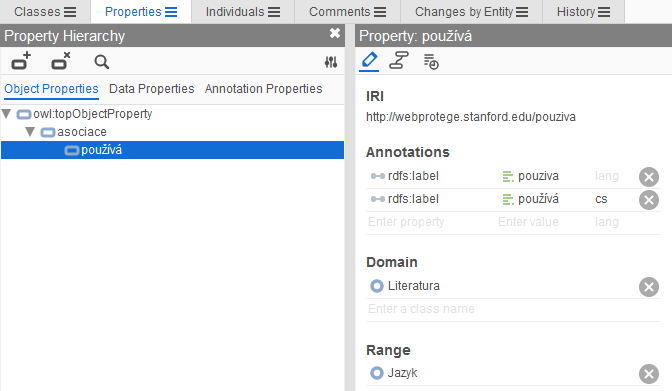Click the Enter a class name field
This screenshot has width=672, height=391.
click(x=513, y=309)
